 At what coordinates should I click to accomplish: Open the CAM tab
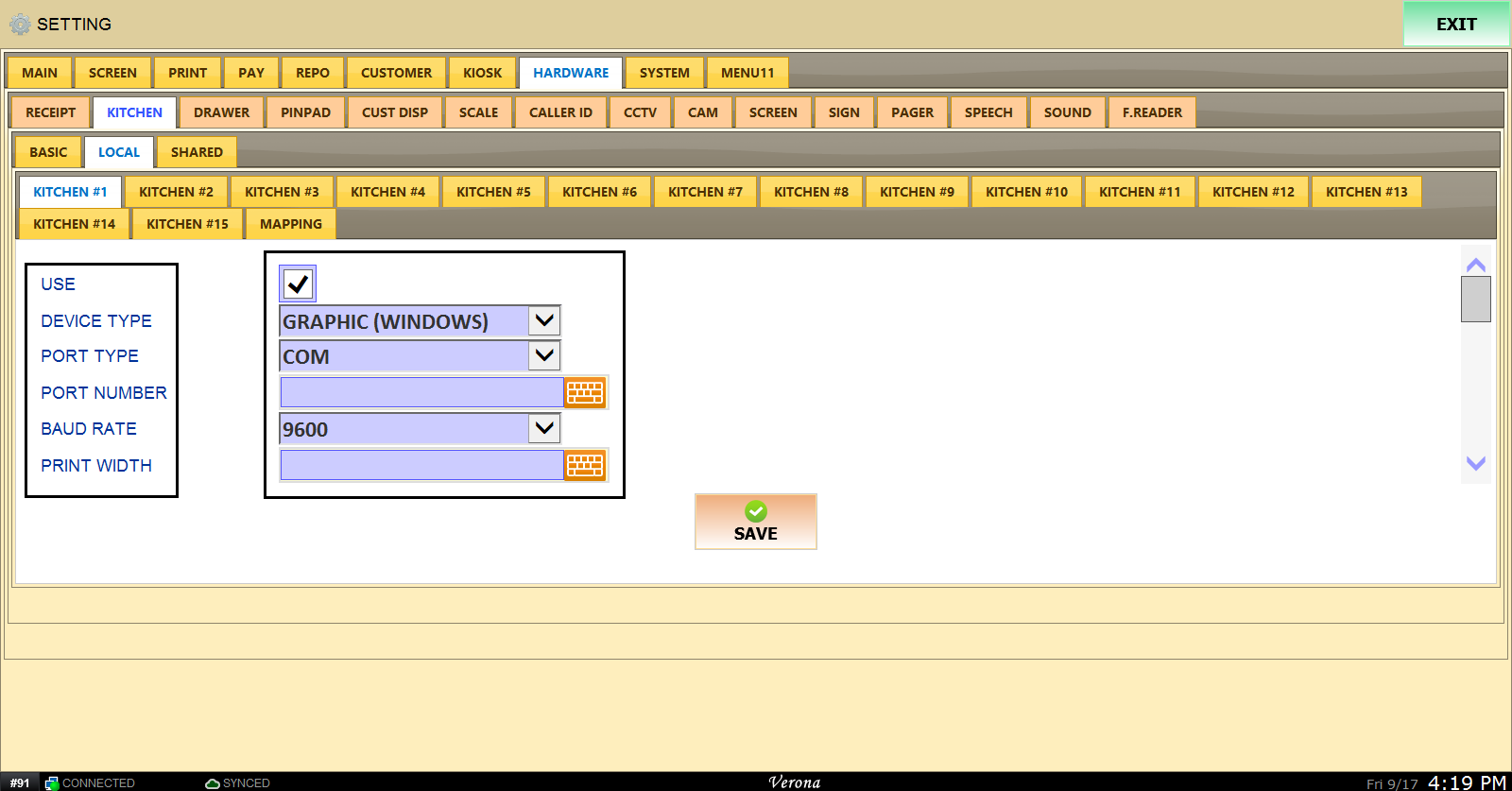[x=702, y=112]
